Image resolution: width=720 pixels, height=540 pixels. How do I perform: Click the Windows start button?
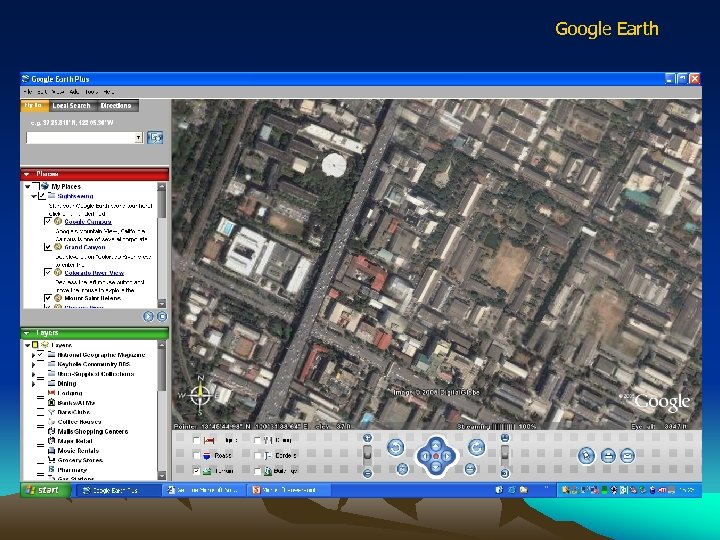[x=45, y=490]
